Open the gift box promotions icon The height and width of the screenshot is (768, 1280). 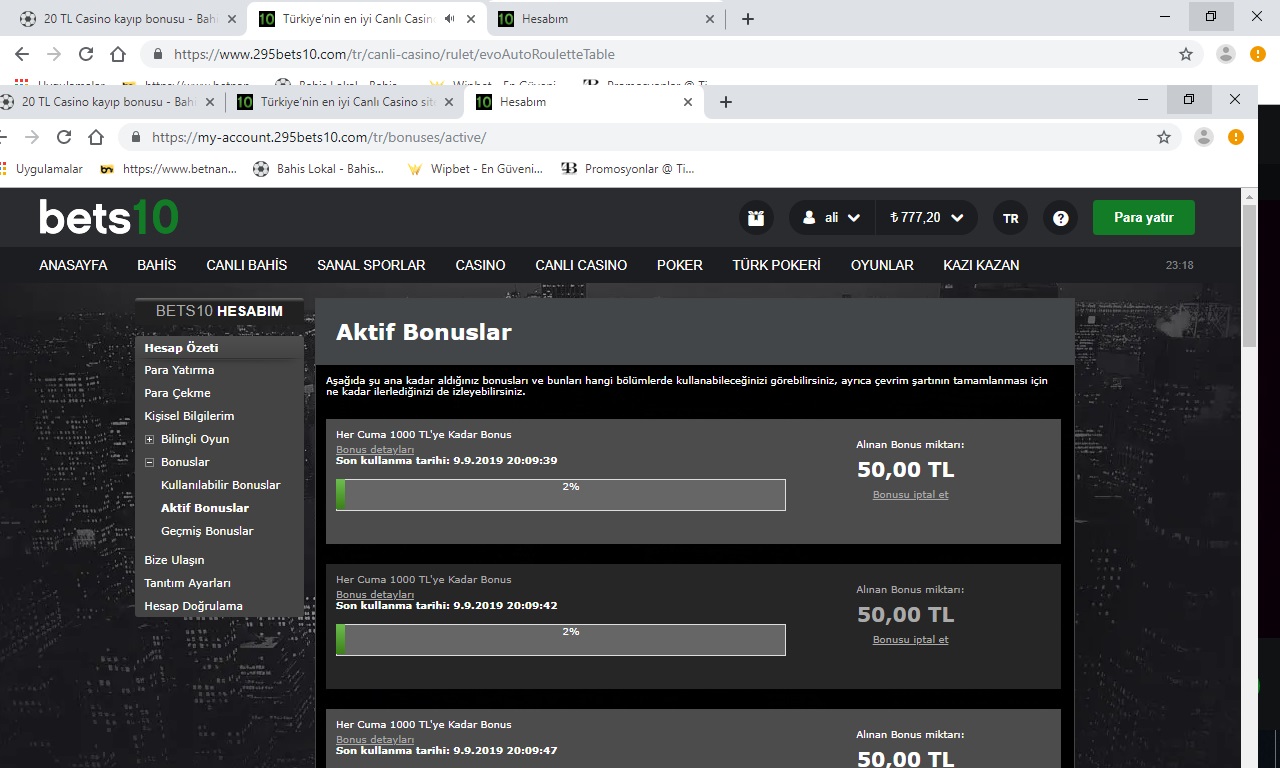(756, 218)
